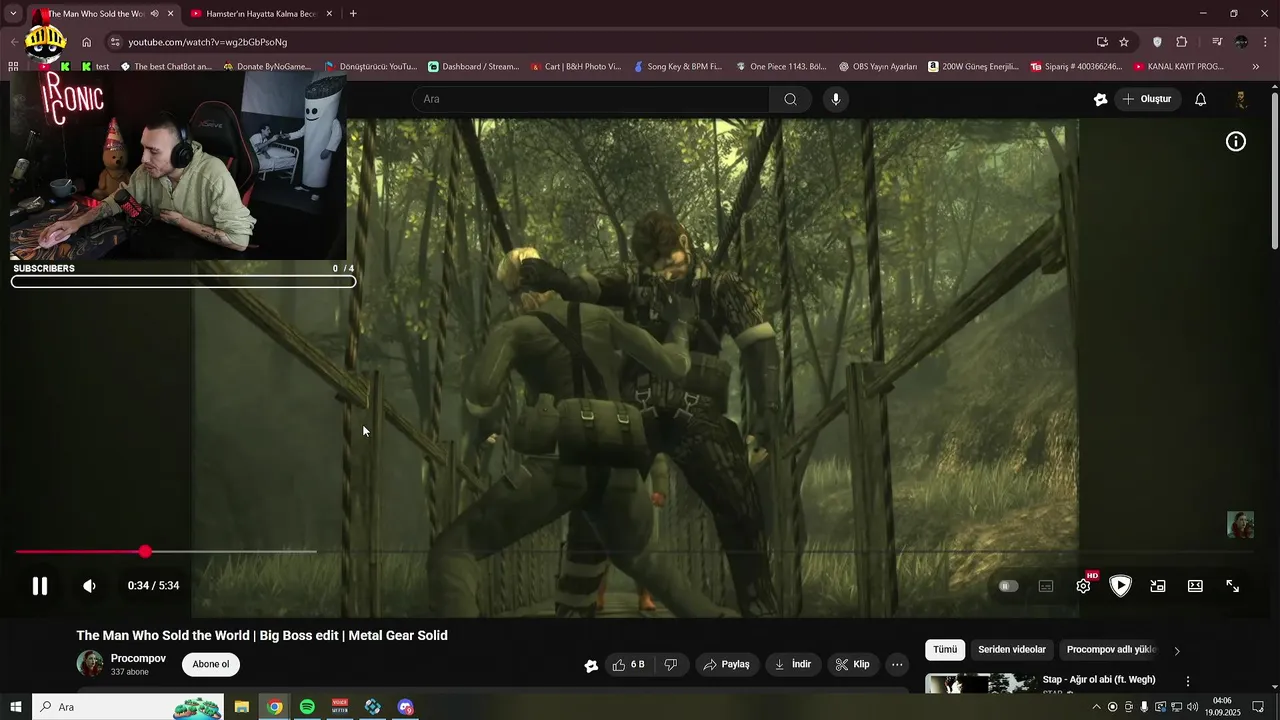Open options menu for 'Stap - Ağır ol abi'
The height and width of the screenshot is (720, 1280).
[x=1188, y=681]
